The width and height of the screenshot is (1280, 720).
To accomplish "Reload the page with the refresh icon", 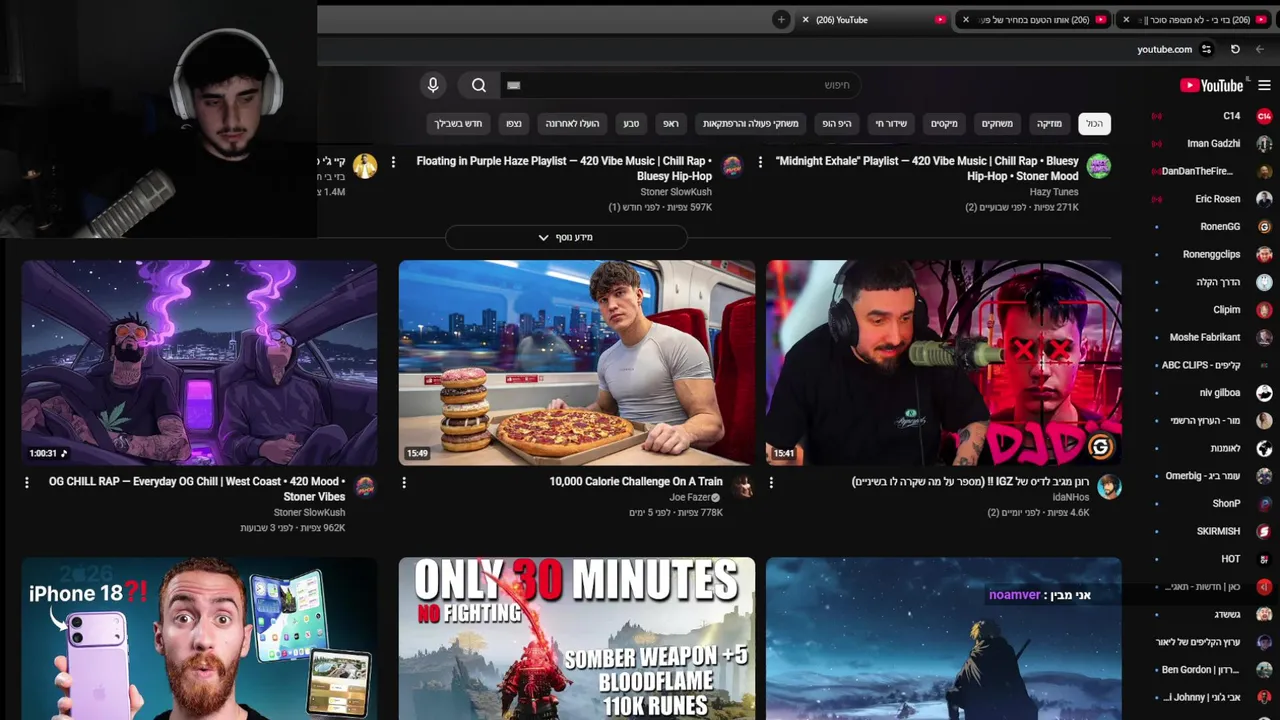I will point(1235,49).
